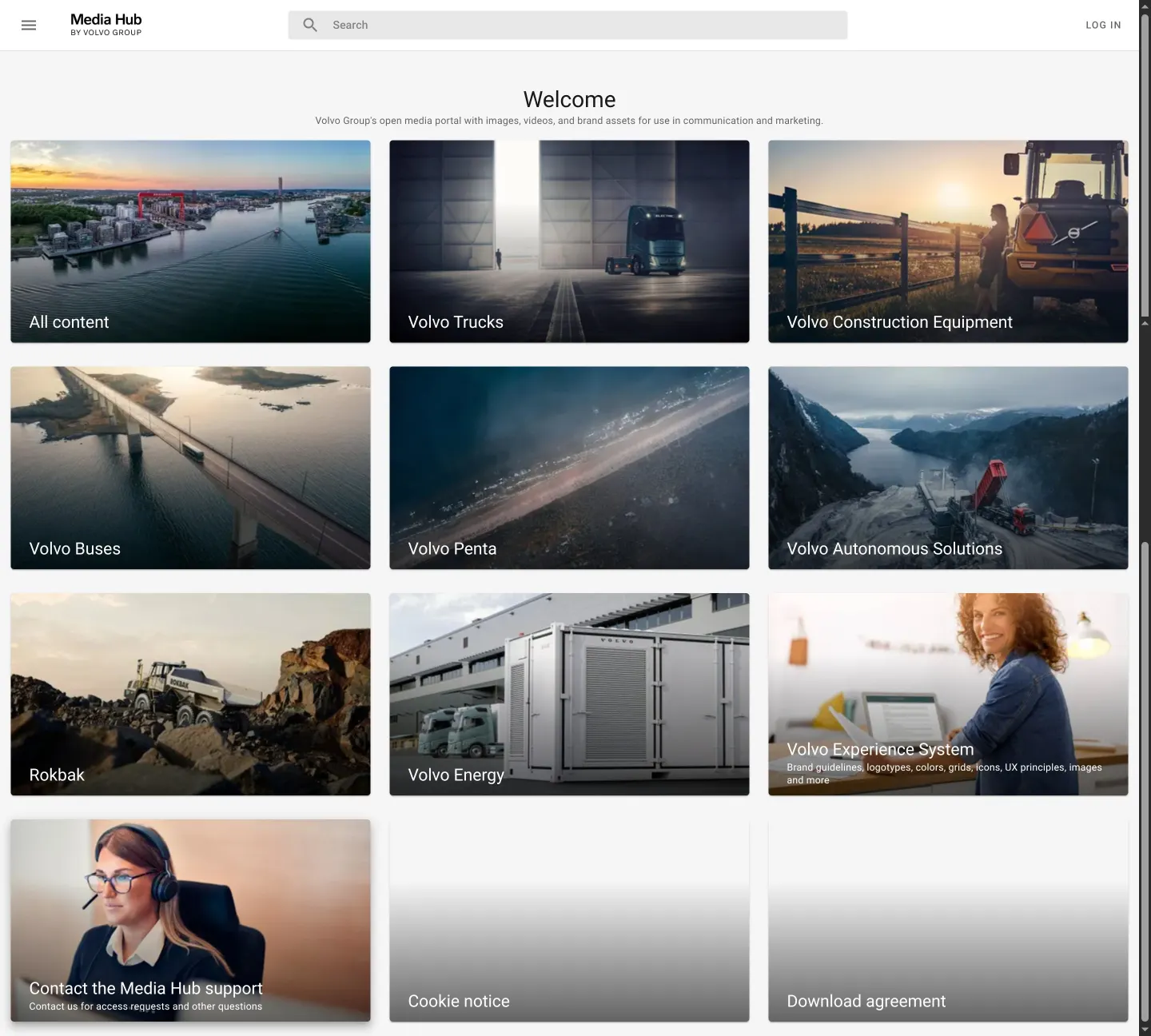Focus the Search input field

568,25
